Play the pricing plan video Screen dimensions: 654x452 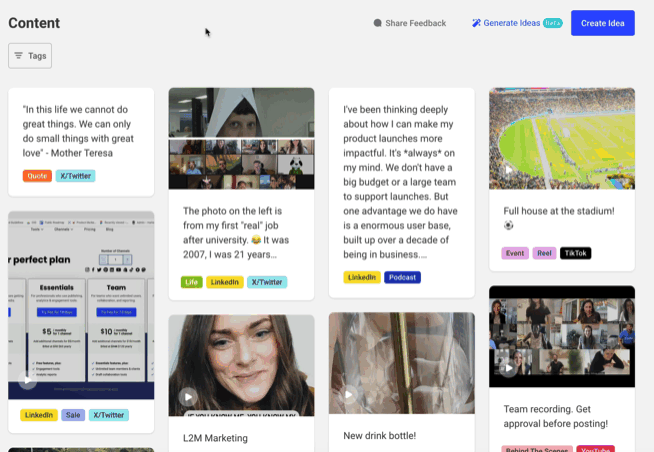[28, 380]
